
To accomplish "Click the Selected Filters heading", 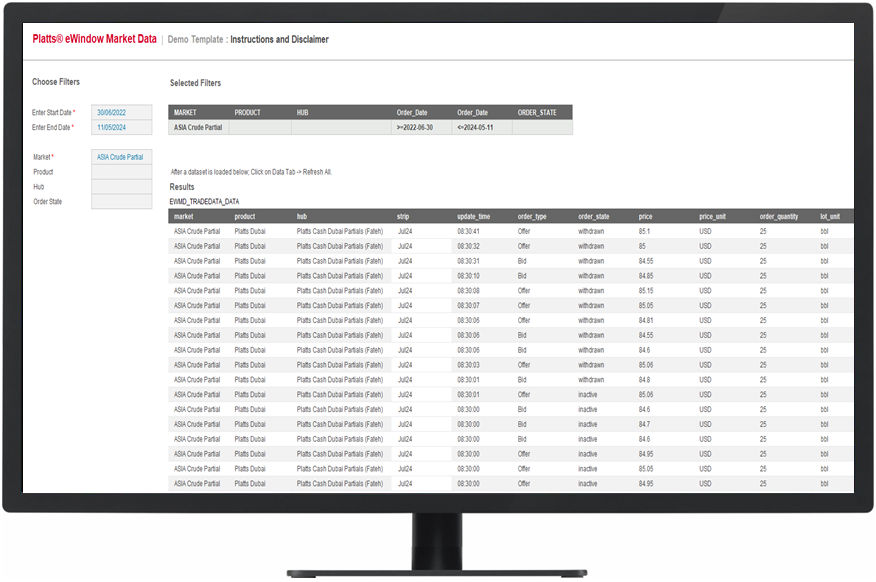I will click(196, 83).
